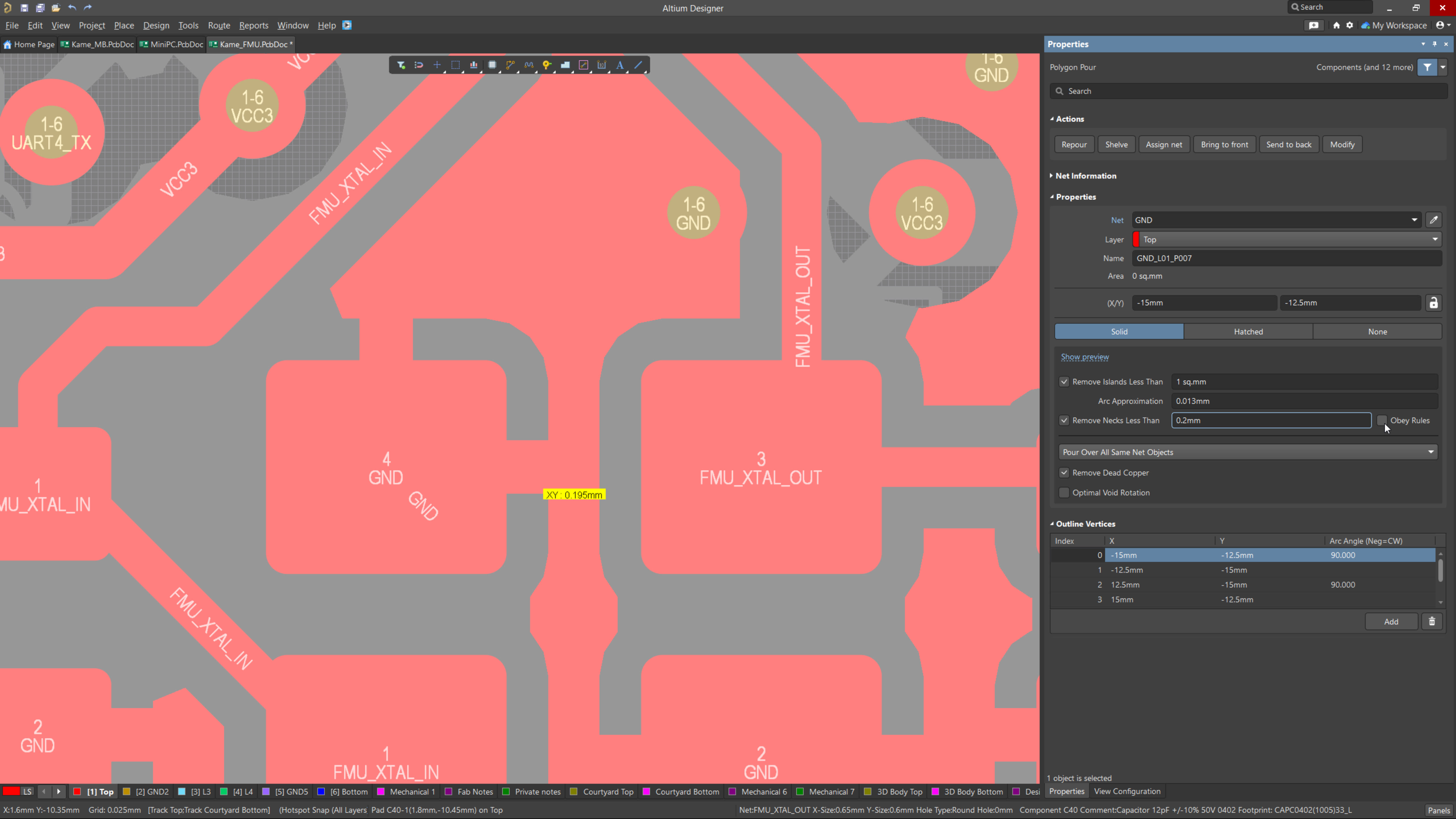Viewport: 1456px width, 819px height.
Task: Click the Show preview link
Action: point(1084,357)
